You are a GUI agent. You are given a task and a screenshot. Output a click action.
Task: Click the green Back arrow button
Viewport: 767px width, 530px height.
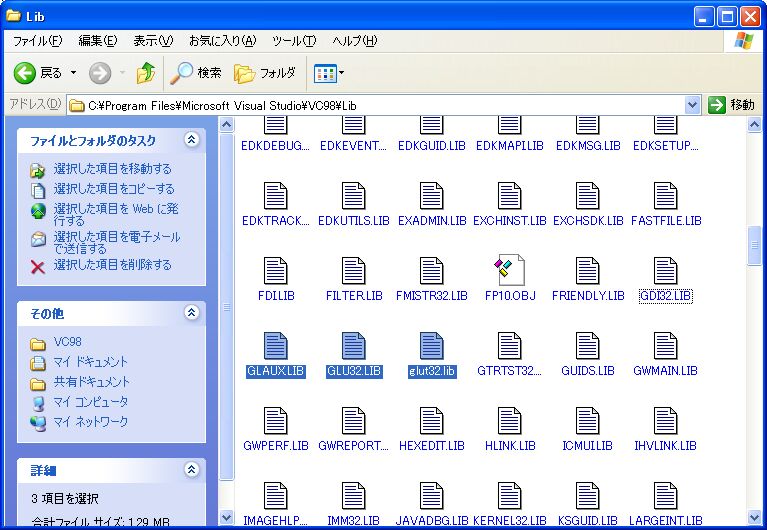click(24, 73)
